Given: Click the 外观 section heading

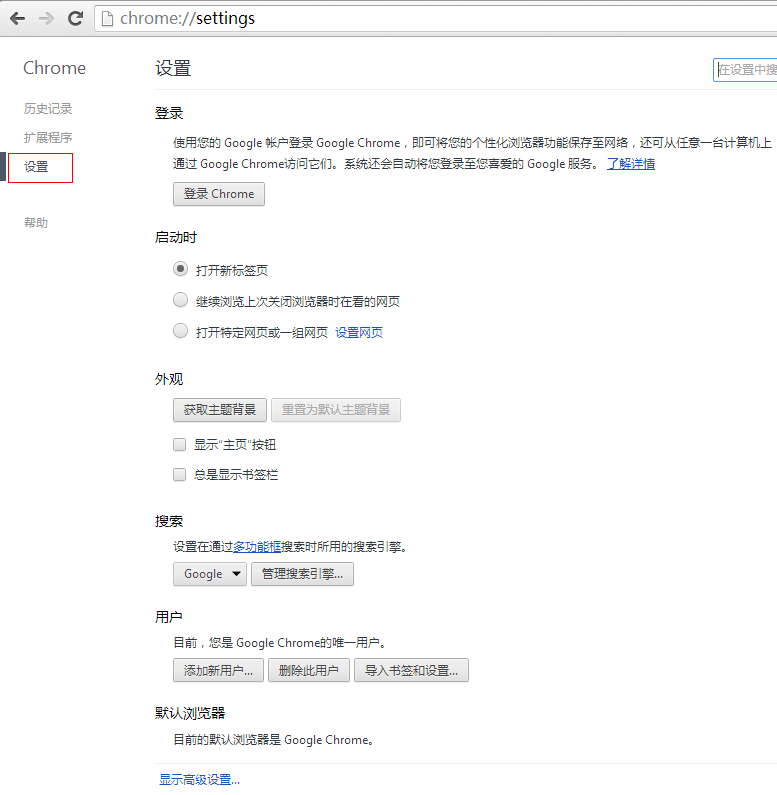Looking at the screenshot, I should 169,379.
